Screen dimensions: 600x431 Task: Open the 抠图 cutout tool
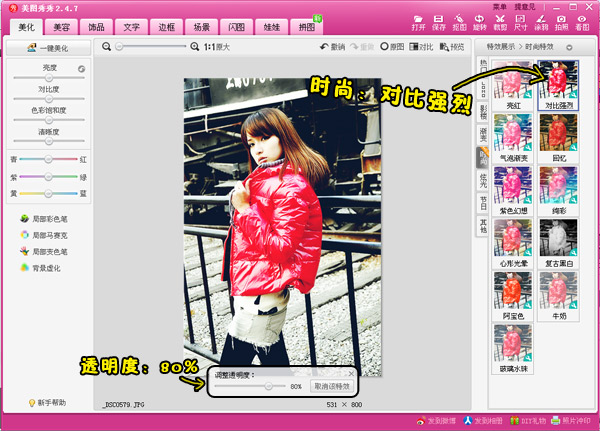coord(459,23)
